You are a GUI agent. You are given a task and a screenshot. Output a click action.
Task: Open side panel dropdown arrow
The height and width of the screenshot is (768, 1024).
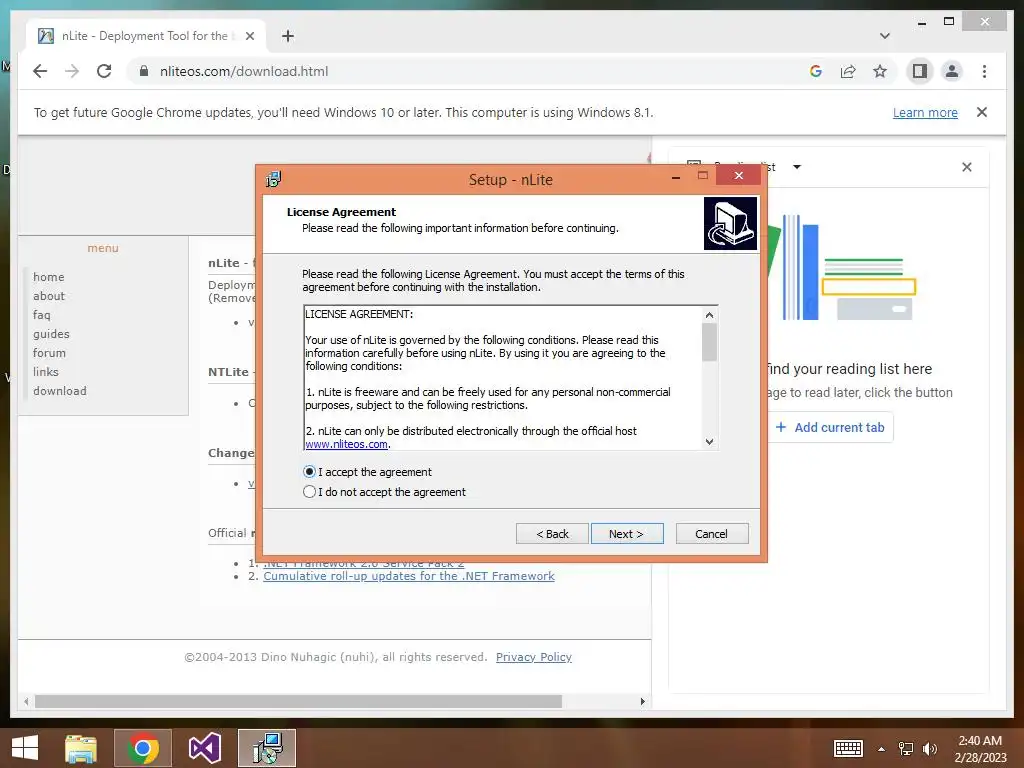click(797, 167)
